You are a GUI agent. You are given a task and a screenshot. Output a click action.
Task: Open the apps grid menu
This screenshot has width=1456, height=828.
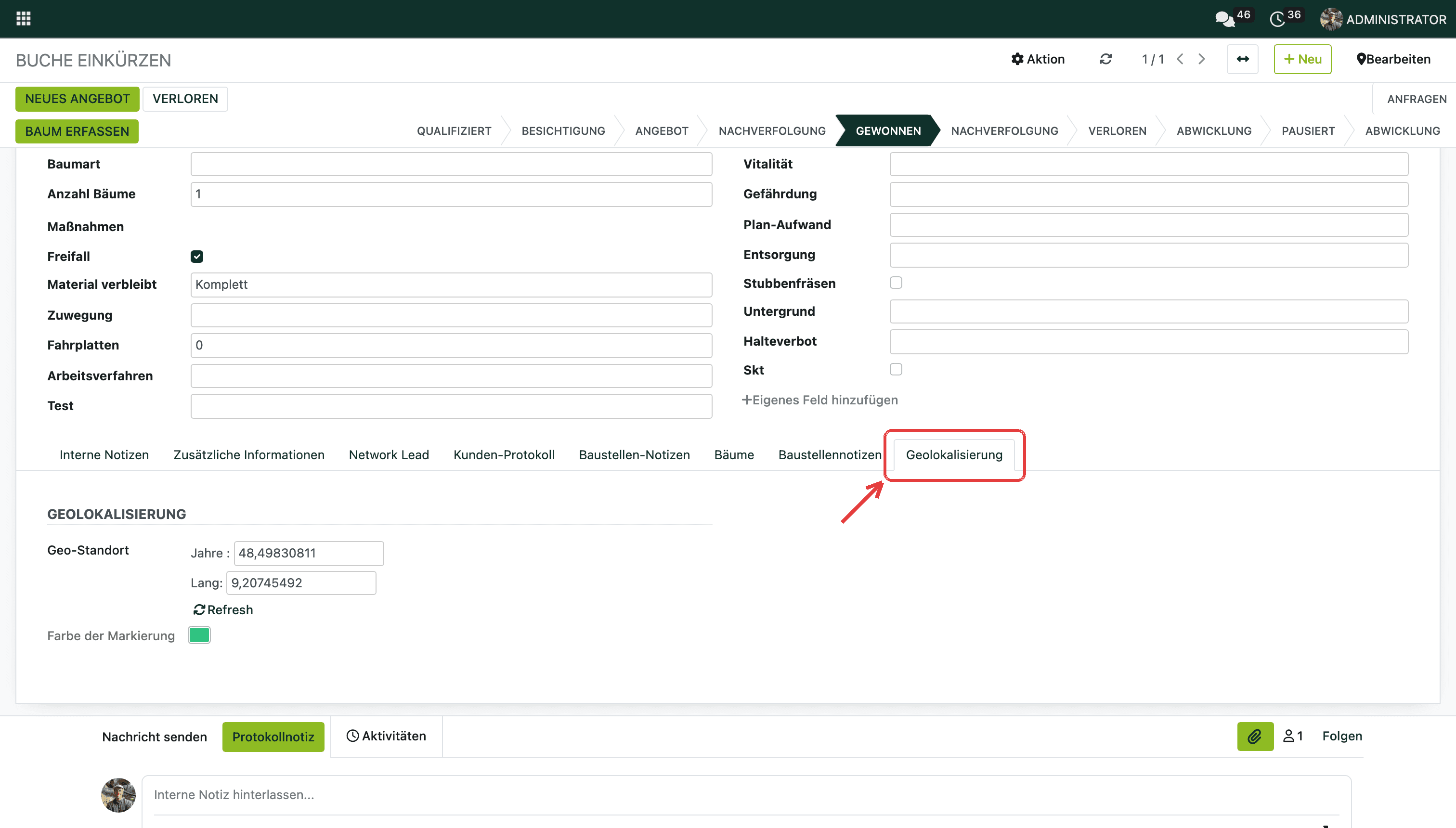tap(23, 19)
